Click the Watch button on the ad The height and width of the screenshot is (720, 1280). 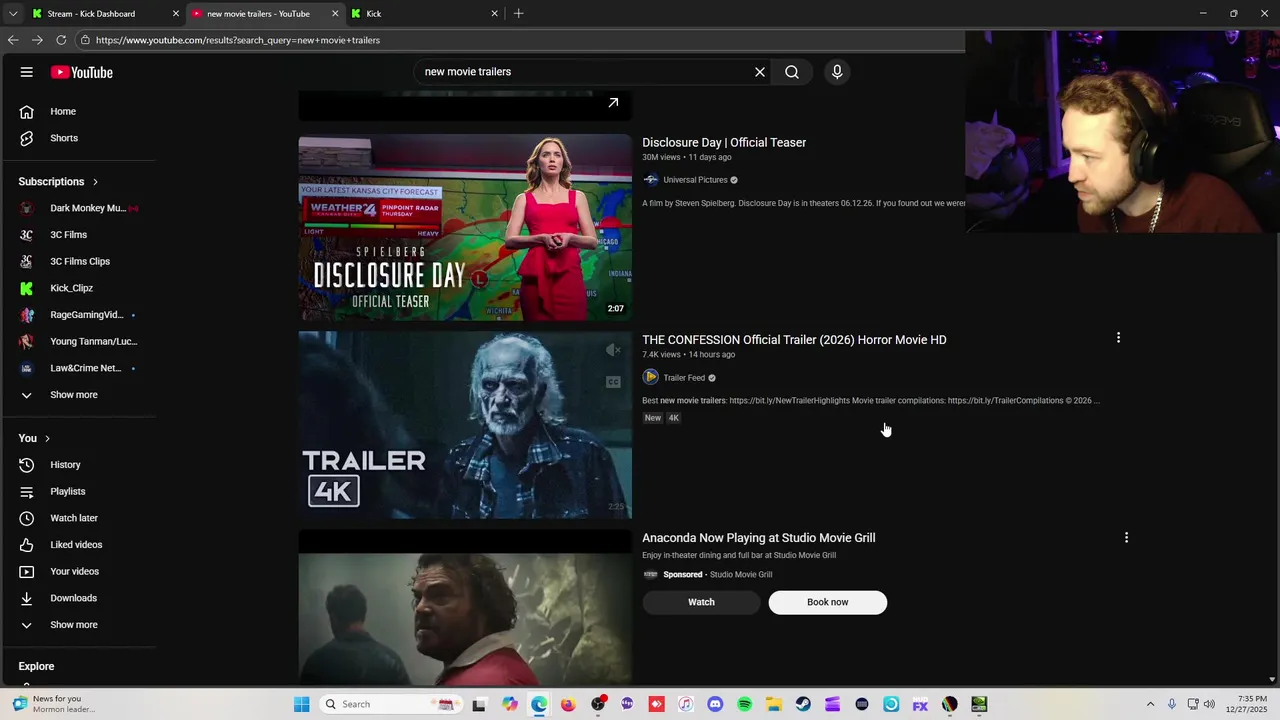[701, 602]
